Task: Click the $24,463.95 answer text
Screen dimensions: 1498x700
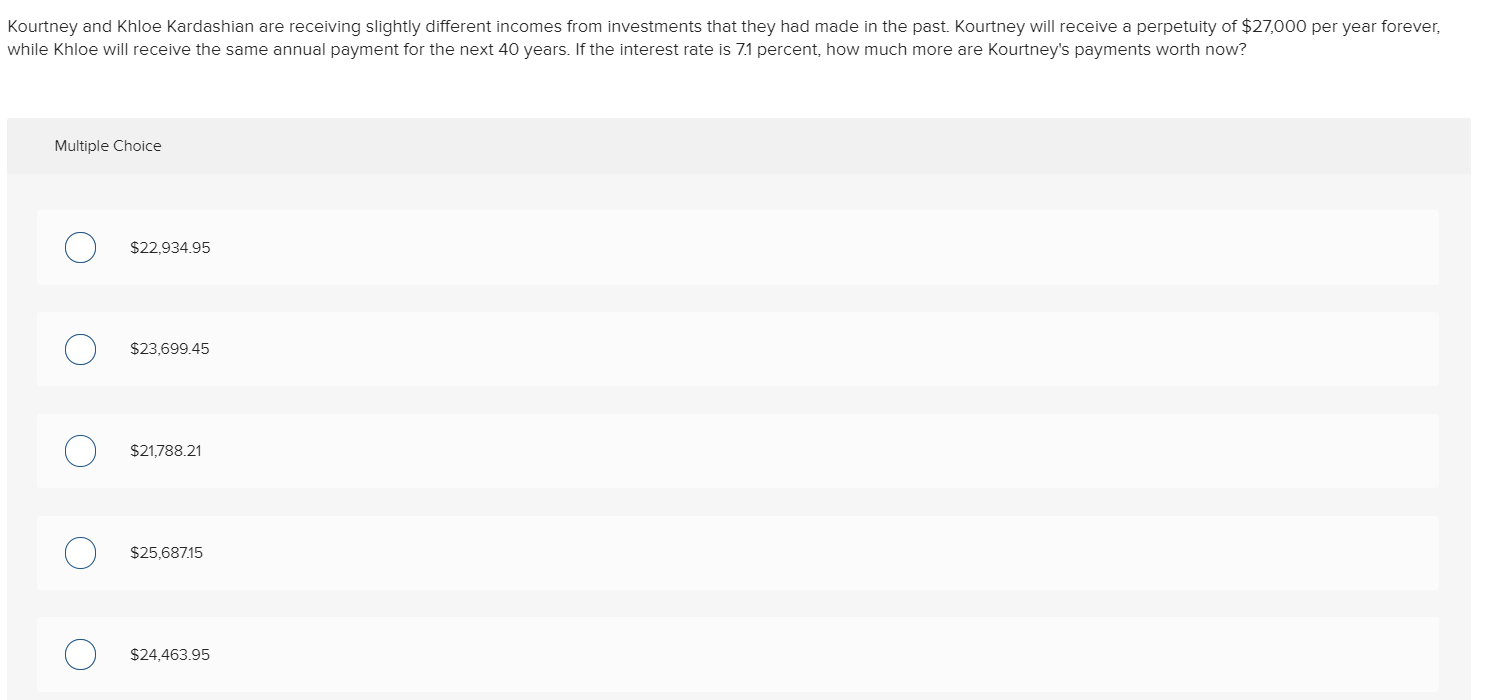Action: click(170, 655)
